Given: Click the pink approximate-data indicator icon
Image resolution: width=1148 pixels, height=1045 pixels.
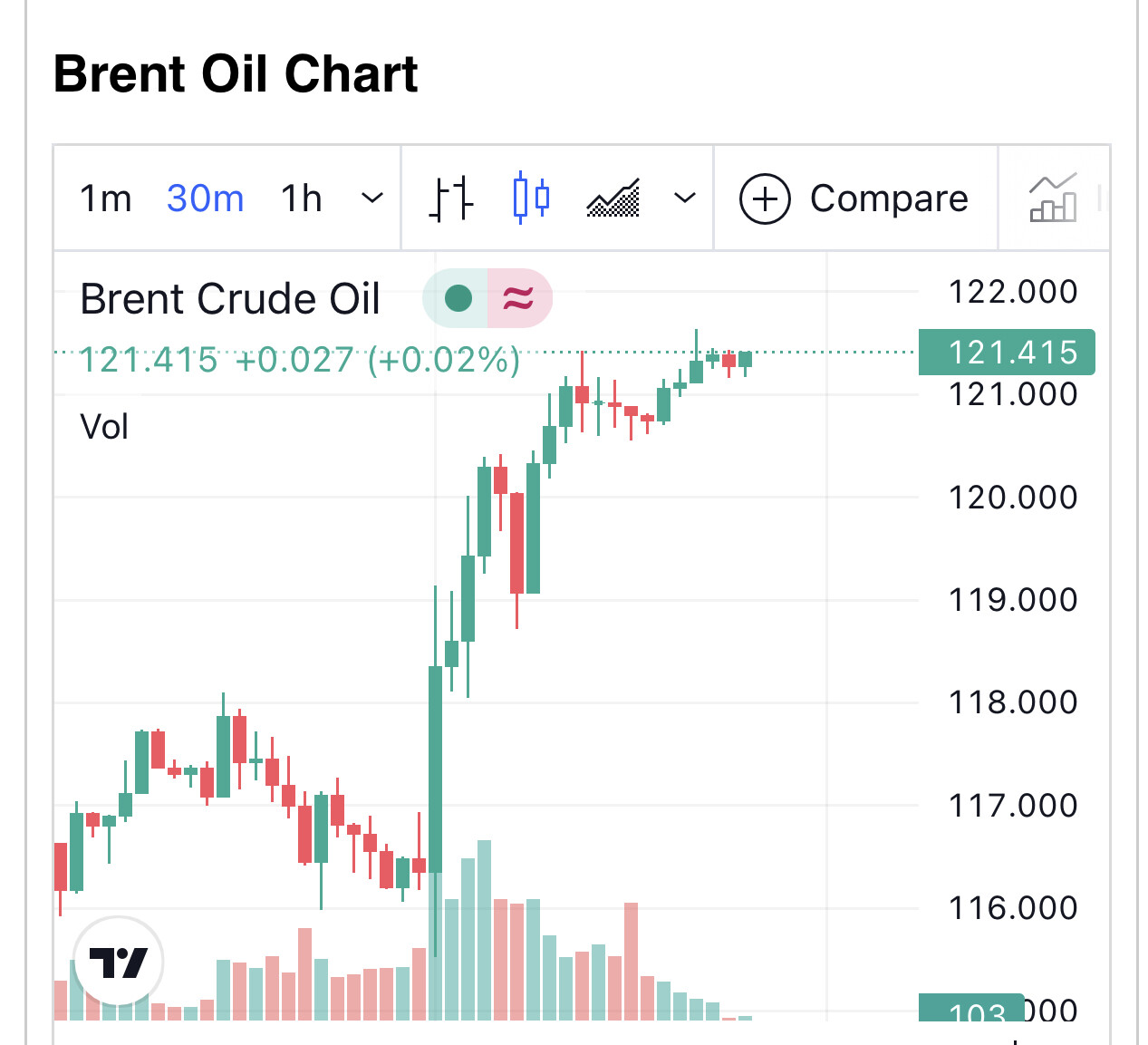Looking at the screenshot, I should click(518, 298).
